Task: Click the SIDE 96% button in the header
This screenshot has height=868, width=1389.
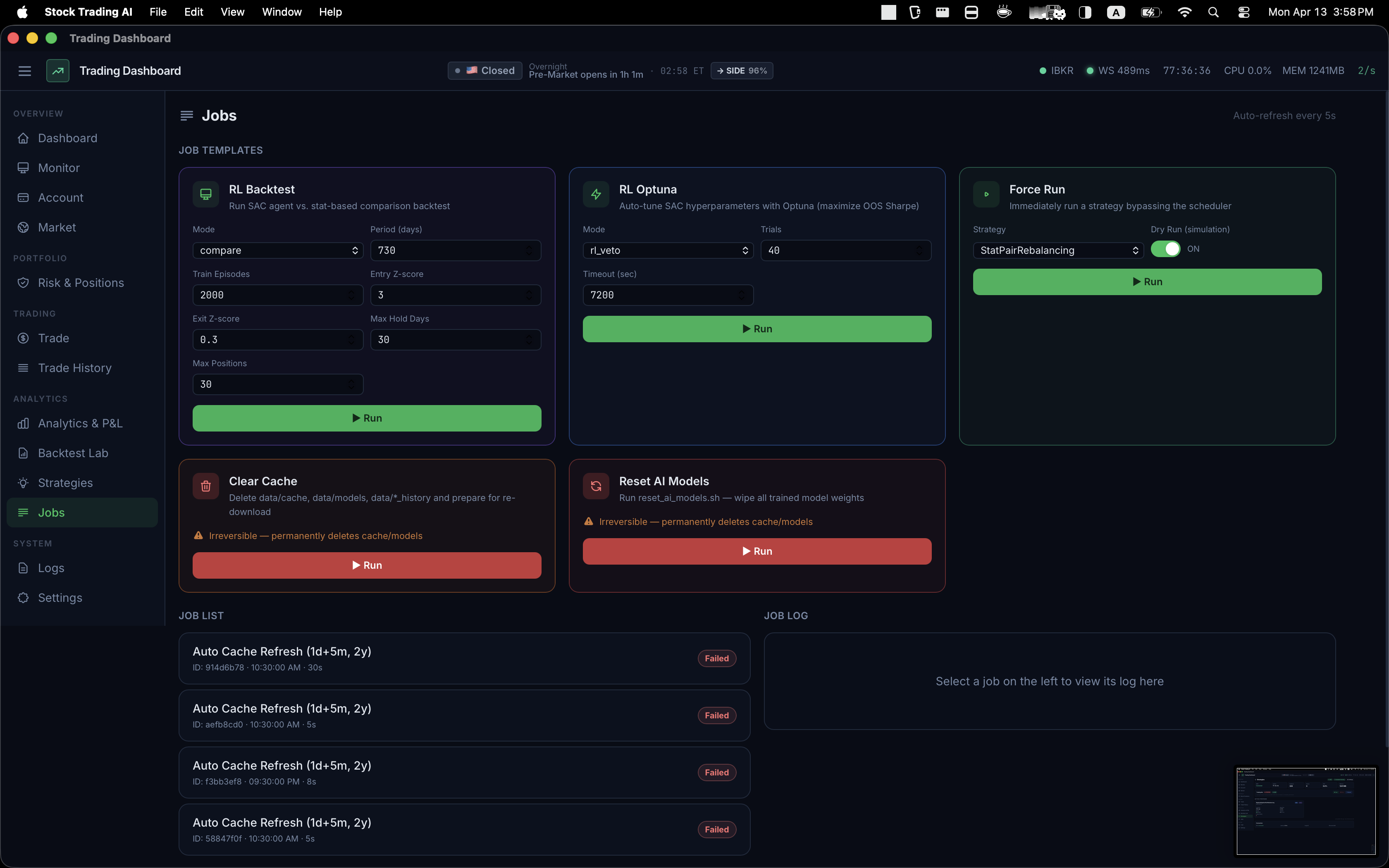Action: click(742, 70)
